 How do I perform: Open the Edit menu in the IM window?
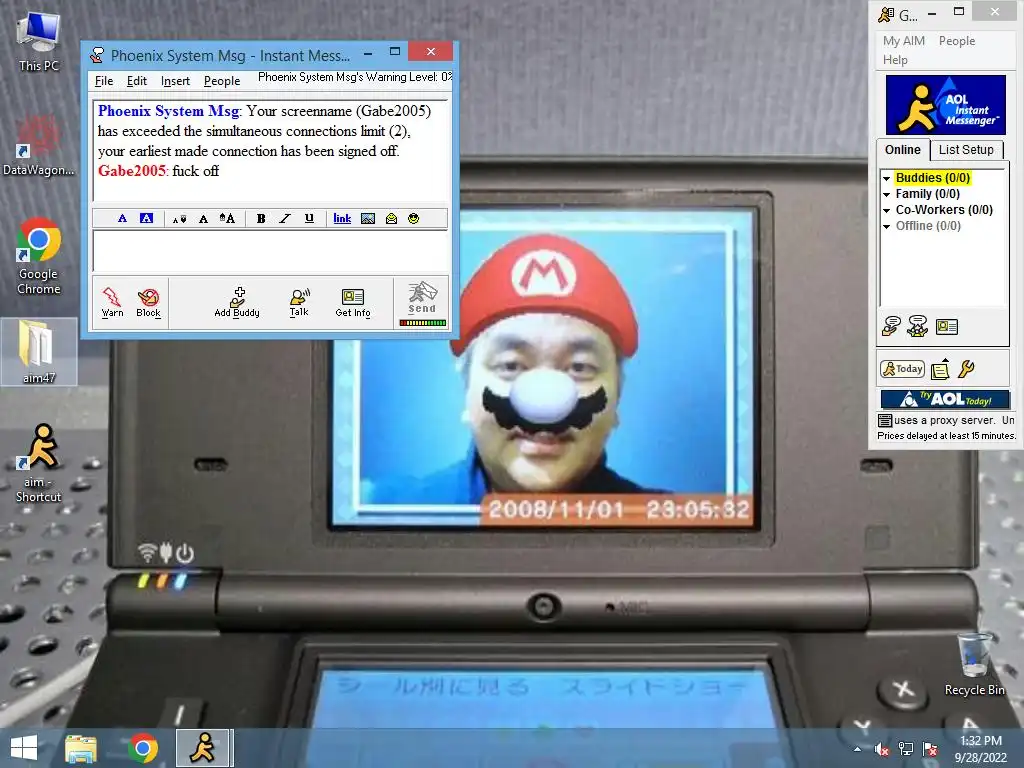[x=136, y=81]
